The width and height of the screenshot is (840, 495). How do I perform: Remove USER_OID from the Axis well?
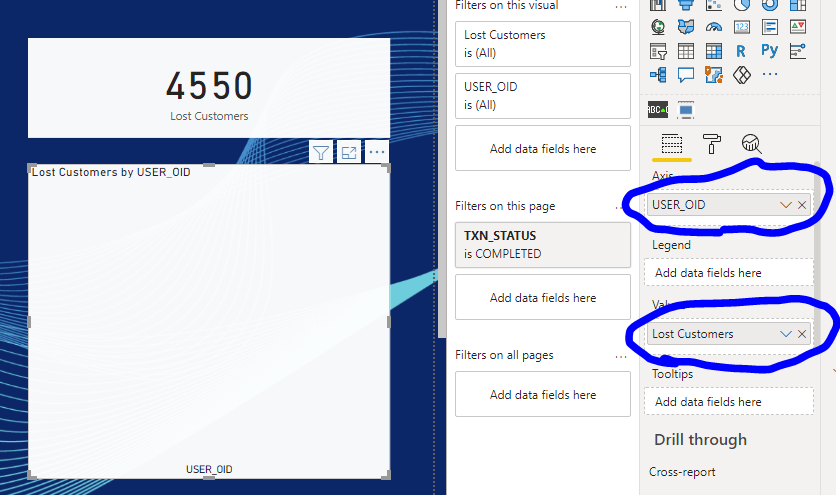802,205
